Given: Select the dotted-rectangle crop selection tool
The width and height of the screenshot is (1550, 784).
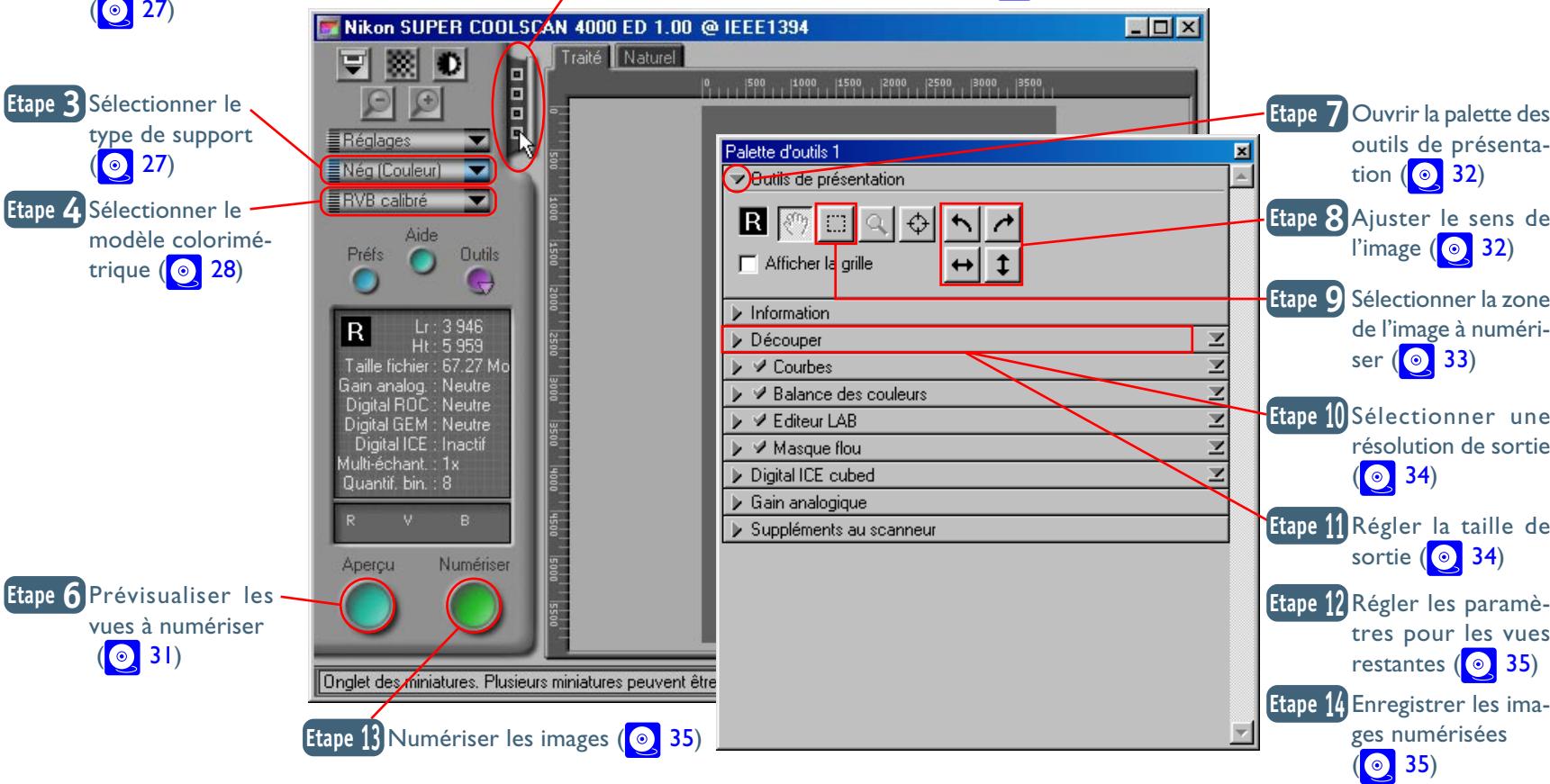Looking at the screenshot, I should click(x=836, y=223).
